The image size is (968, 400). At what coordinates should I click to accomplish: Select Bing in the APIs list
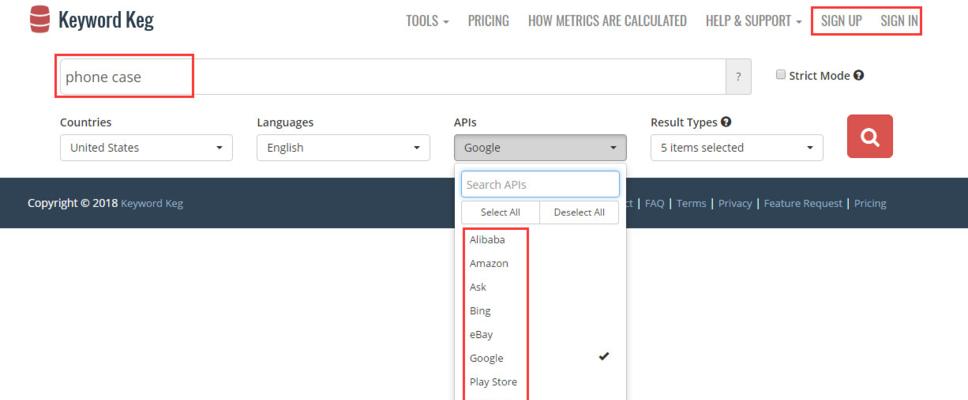540,311
